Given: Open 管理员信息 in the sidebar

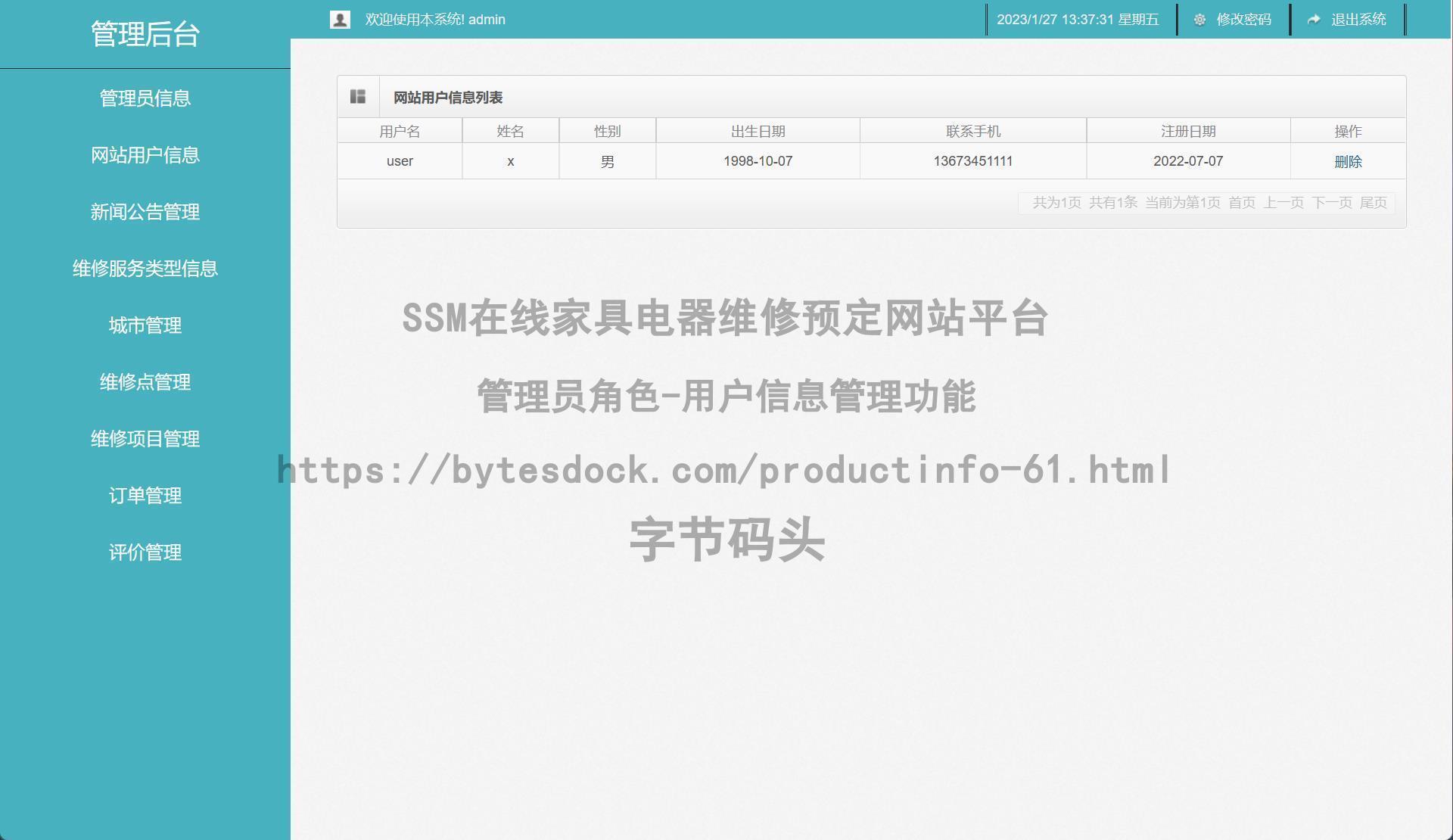Looking at the screenshot, I should (145, 98).
